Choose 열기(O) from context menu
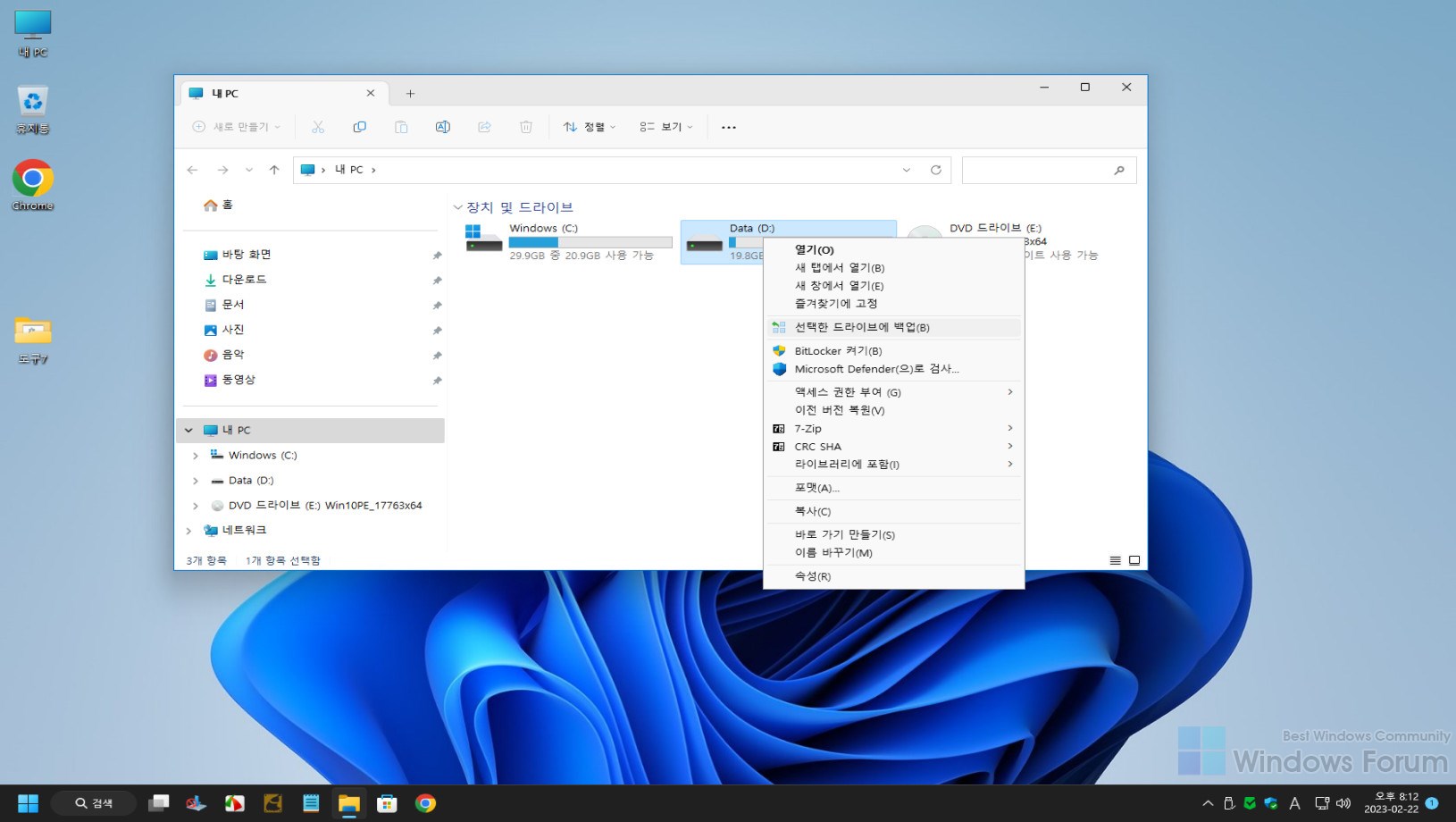Screen dimensions: 1456x822 [893, 250]
